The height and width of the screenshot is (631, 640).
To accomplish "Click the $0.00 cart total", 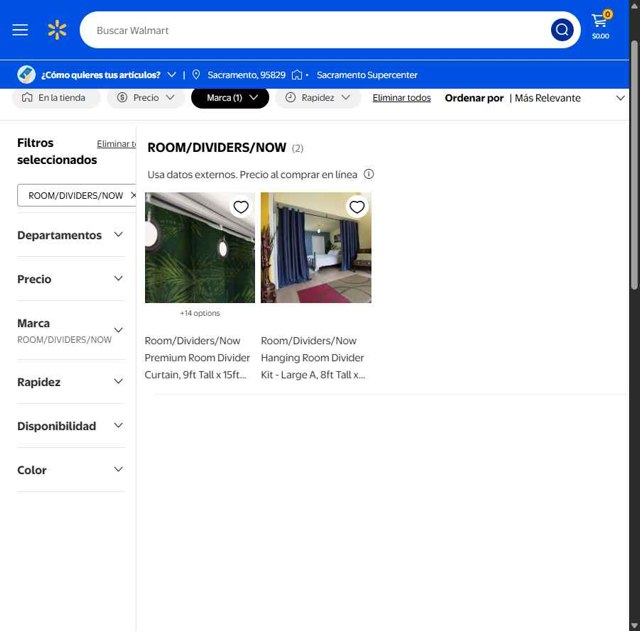I will tap(600, 36).
